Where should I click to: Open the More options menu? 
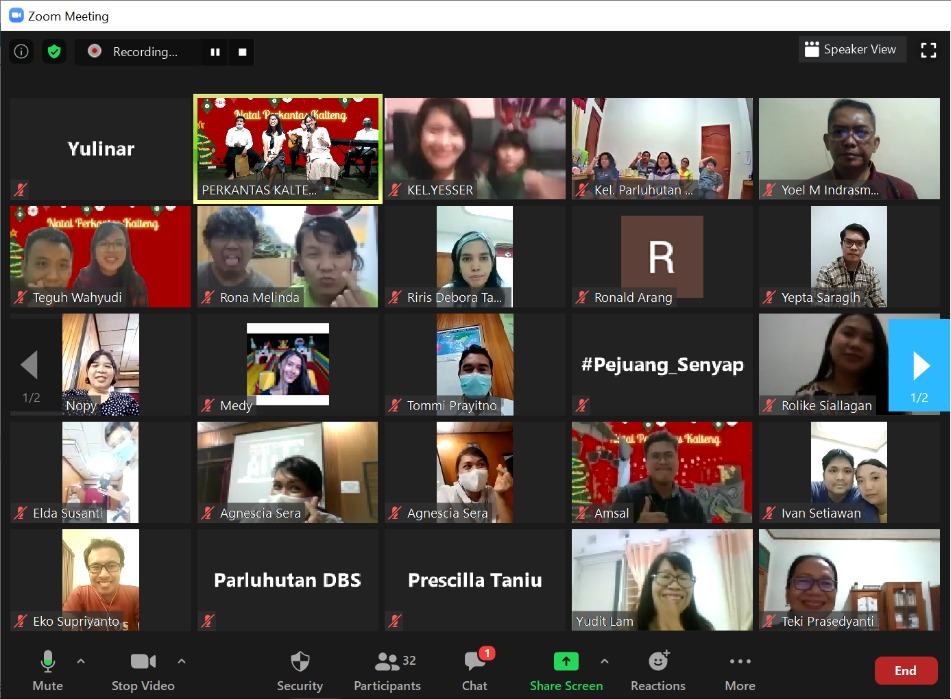point(740,670)
